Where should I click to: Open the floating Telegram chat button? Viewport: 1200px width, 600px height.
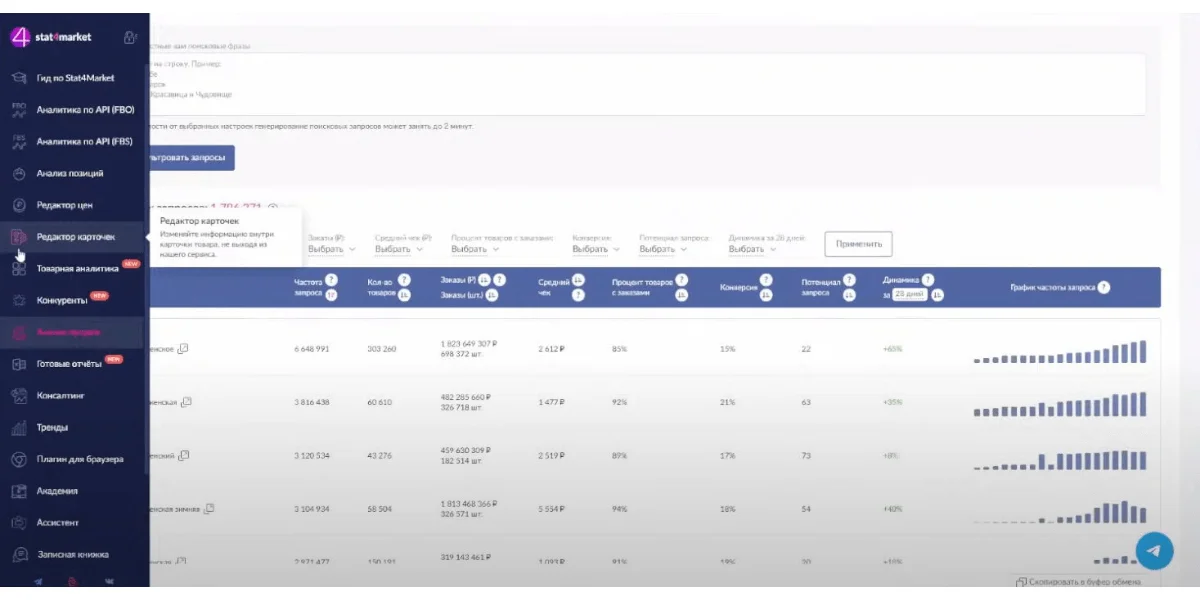pyautogui.click(x=1153, y=550)
